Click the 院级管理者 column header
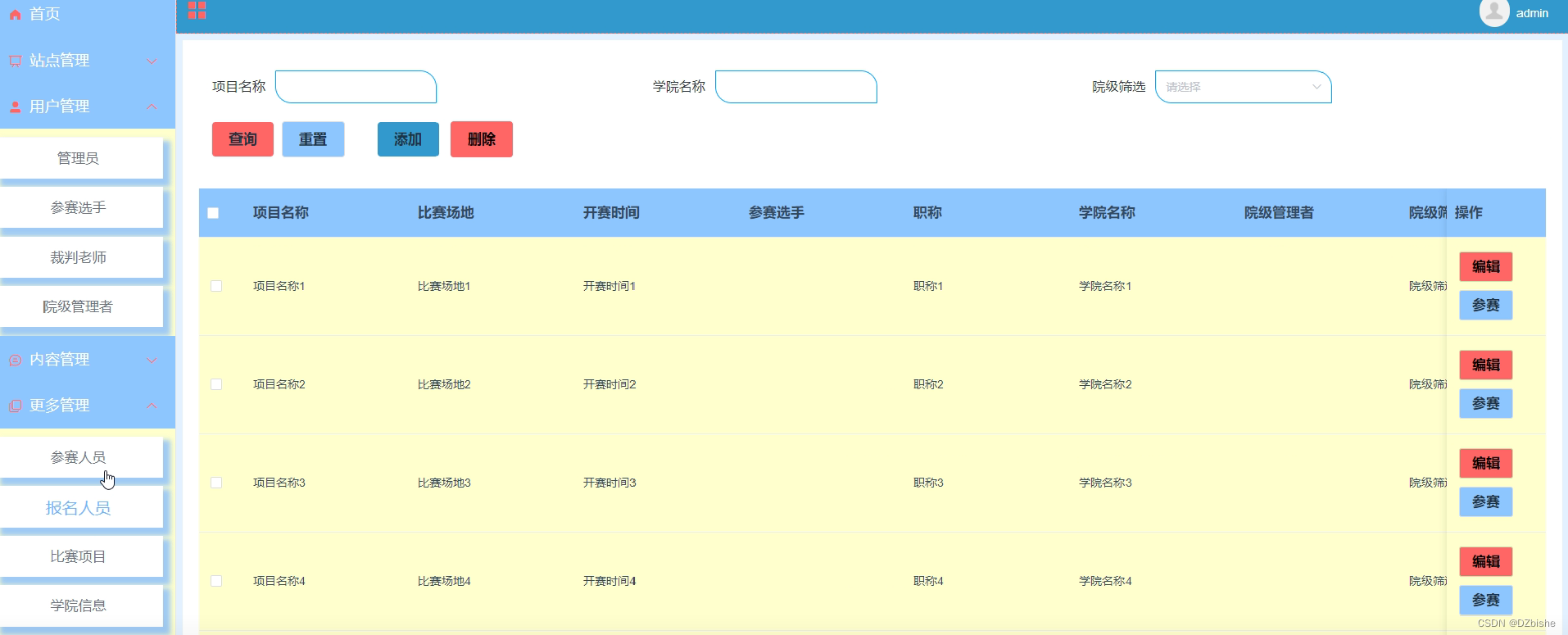 pos(1279,213)
